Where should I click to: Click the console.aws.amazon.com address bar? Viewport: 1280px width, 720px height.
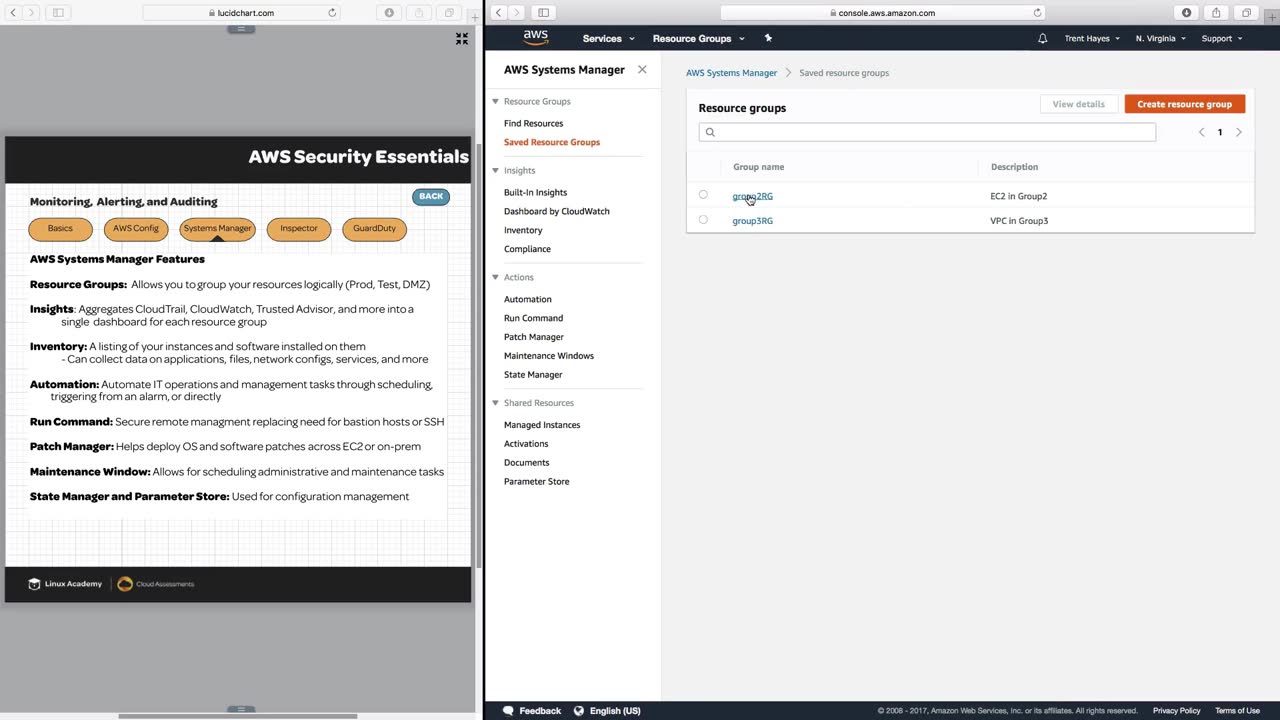pyautogui.click(x=882, y=13)
